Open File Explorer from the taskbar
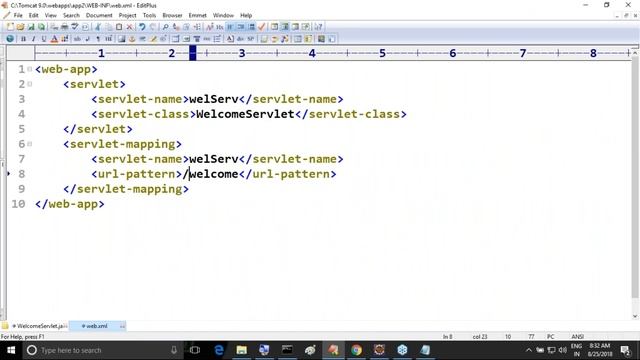Image resolution: width=640 pixels, height=360 pixels. pos(242,350)
